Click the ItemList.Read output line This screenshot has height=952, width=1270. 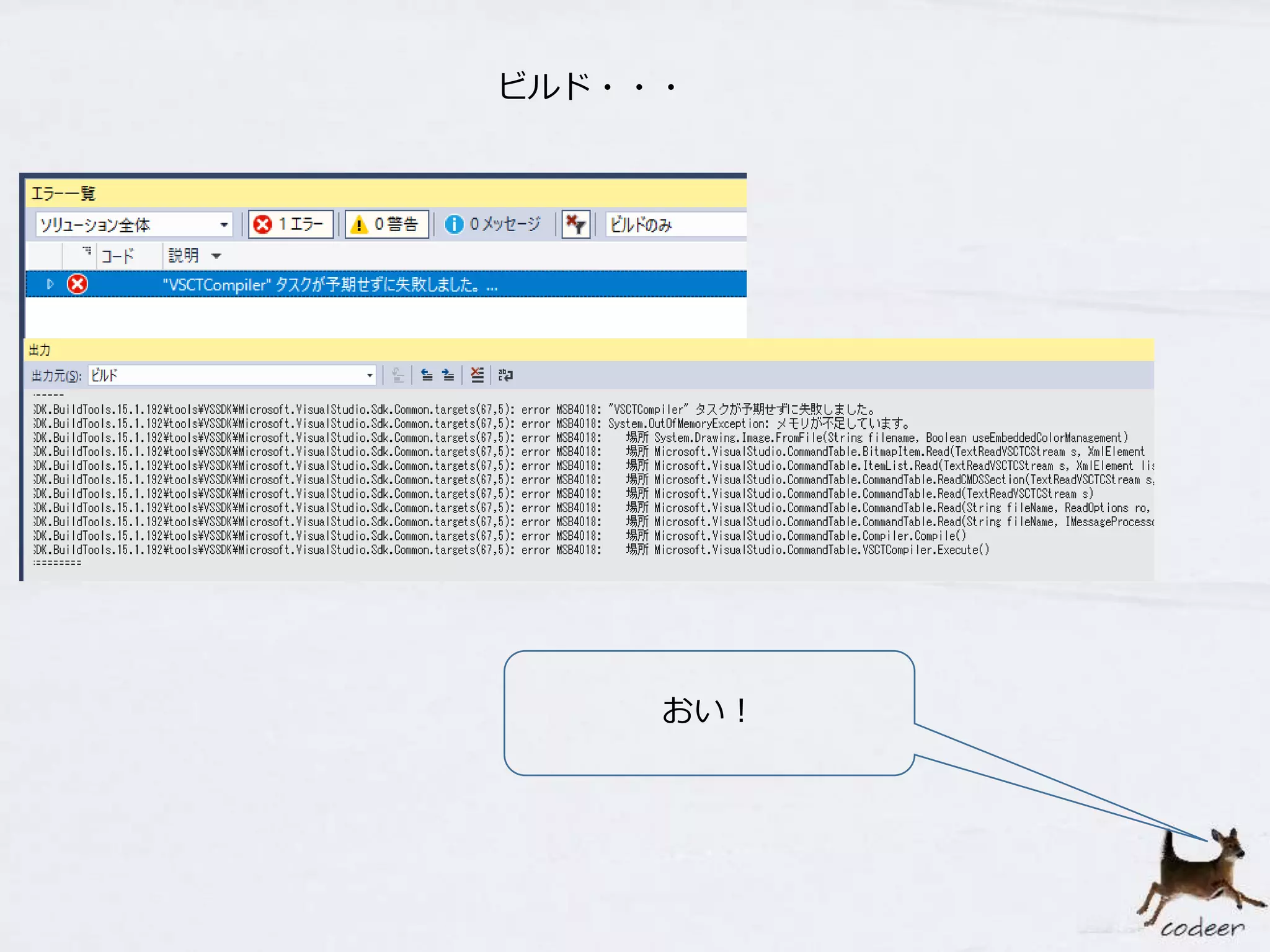(x=593, y=466)
